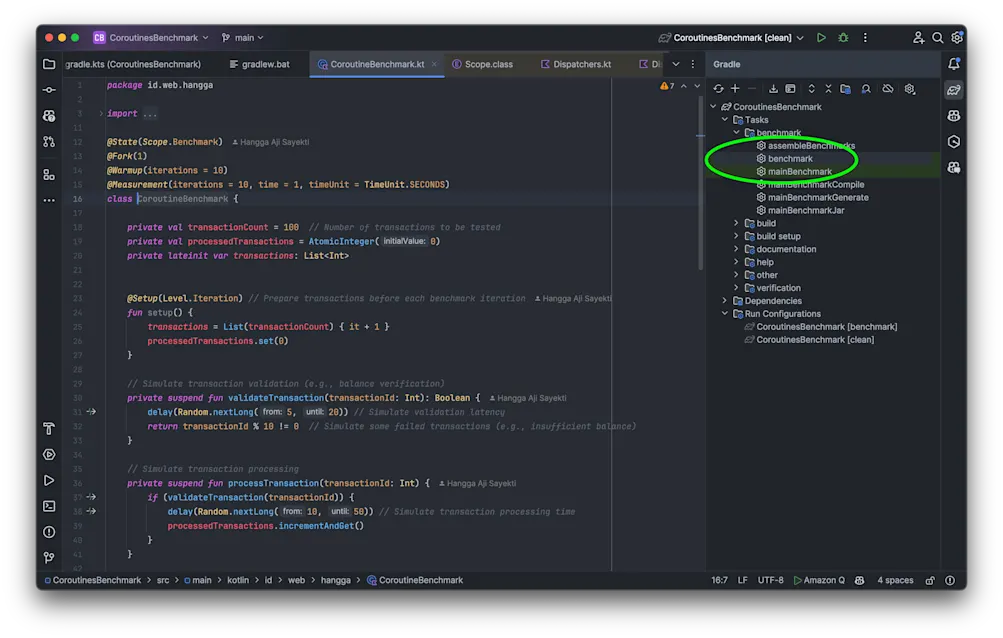The height and width of the screenshot is (638, 1003).
Task: Open Search Everywhere magnifier
Action: click(x=937, y=38)
